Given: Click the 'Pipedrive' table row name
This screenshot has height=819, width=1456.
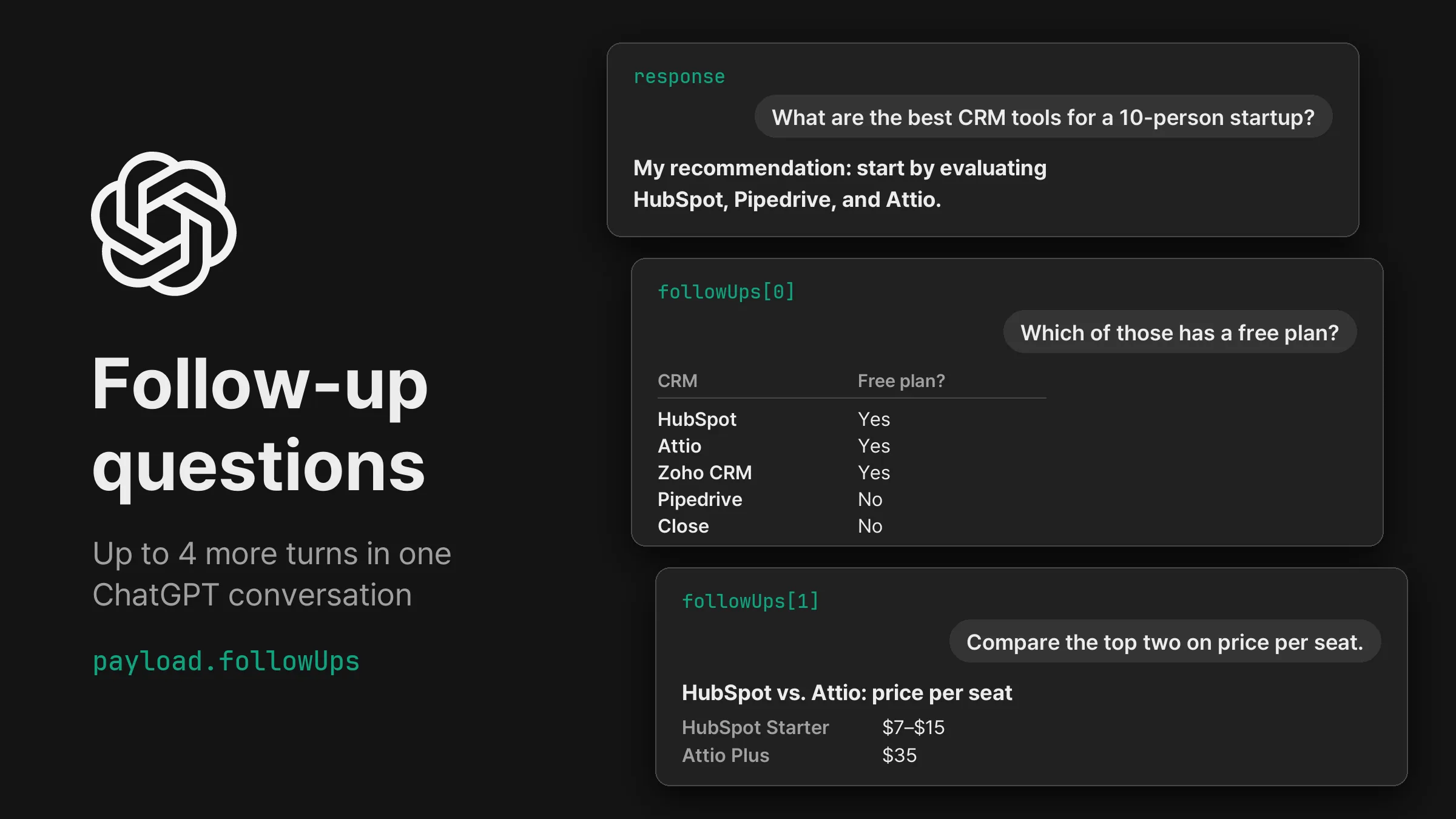Looking at the screenshot, I should [x=700, y=499].
